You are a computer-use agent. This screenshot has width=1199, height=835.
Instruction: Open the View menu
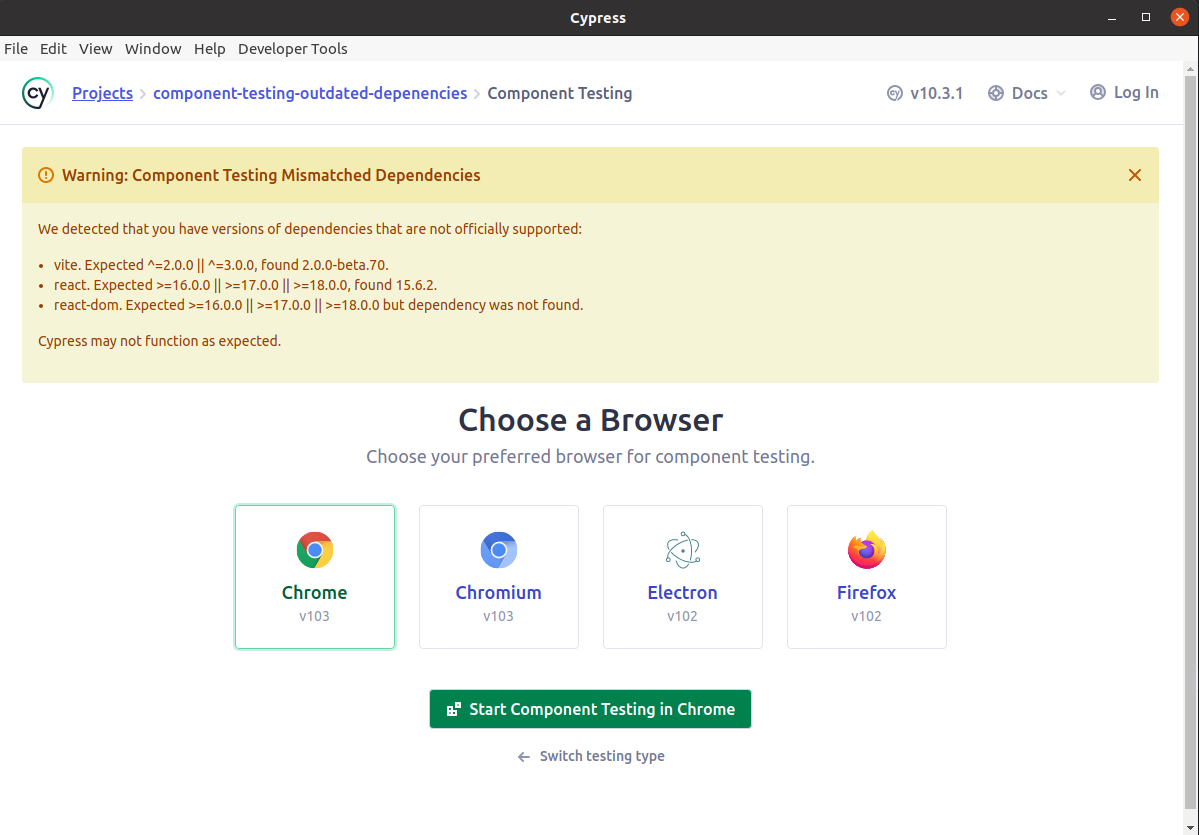96,49
